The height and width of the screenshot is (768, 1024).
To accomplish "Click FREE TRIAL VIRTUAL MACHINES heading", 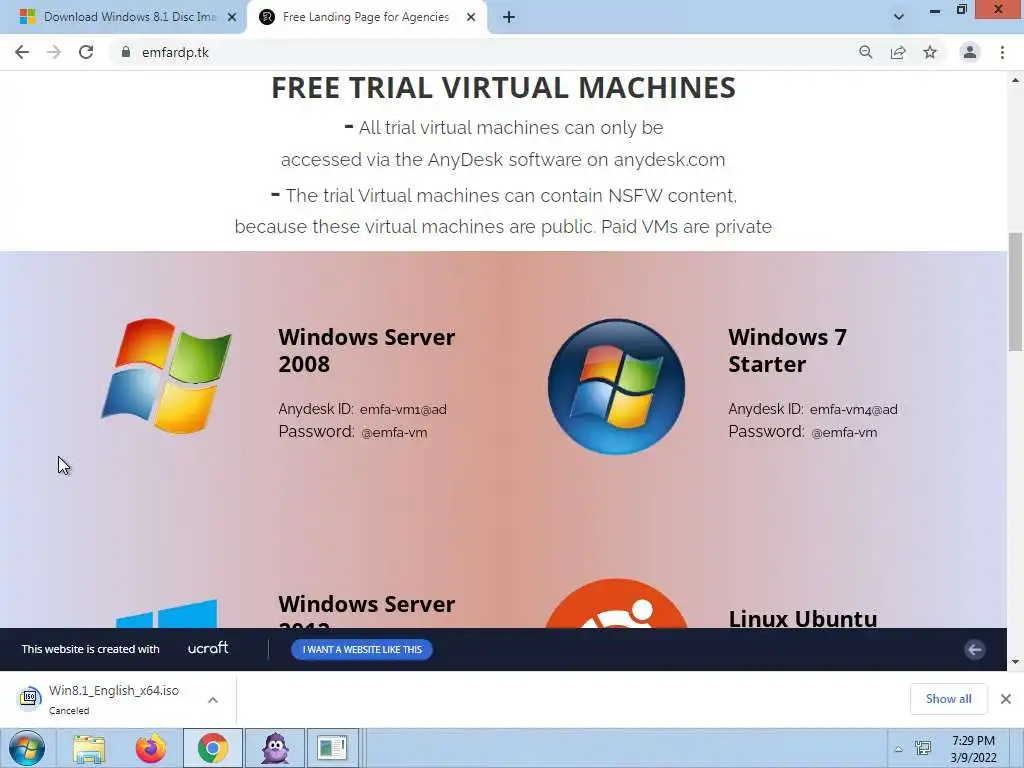I will tap(504, 88).
